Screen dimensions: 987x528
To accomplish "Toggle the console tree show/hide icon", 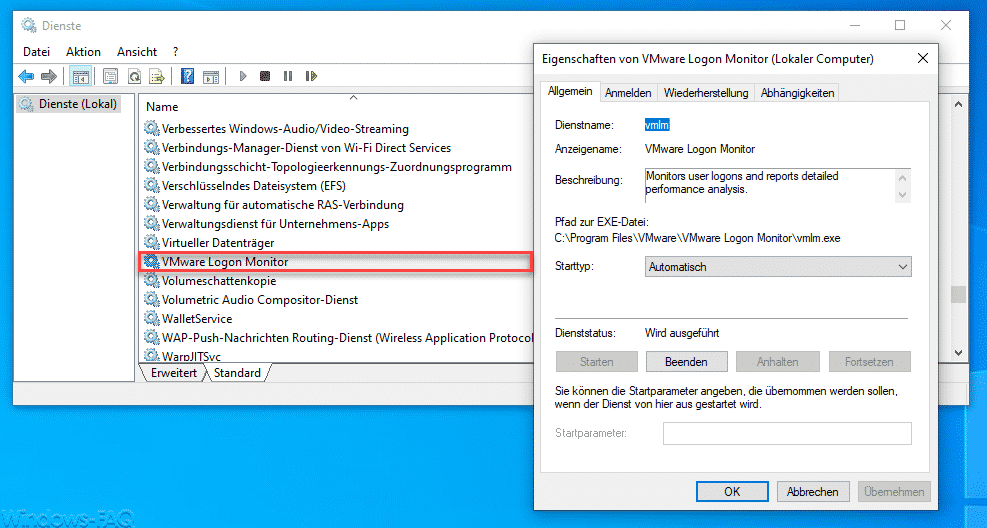I will [81, 77].
